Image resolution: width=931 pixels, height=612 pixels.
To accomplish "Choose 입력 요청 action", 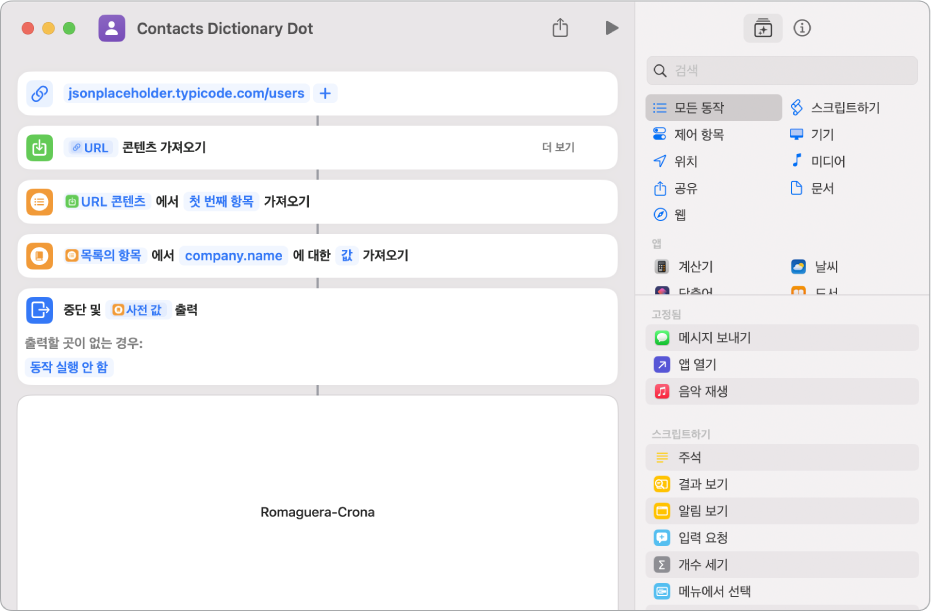I will 782,538.
